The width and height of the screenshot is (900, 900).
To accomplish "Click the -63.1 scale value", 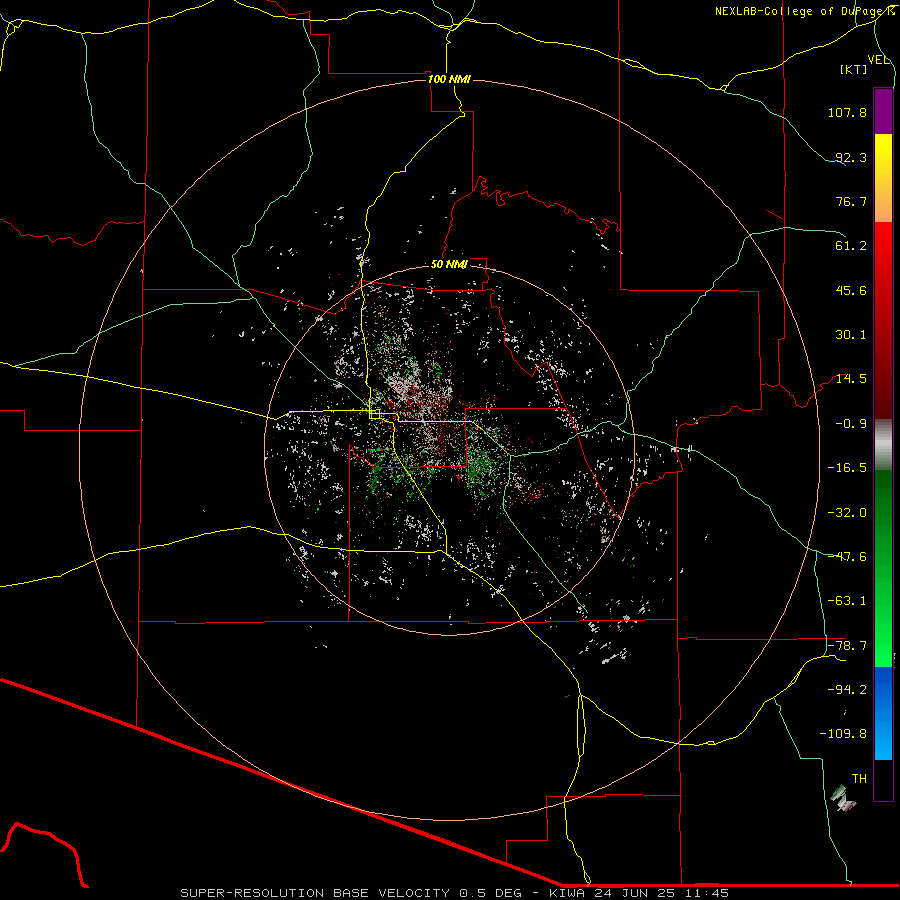I will [x=847, y=601].
